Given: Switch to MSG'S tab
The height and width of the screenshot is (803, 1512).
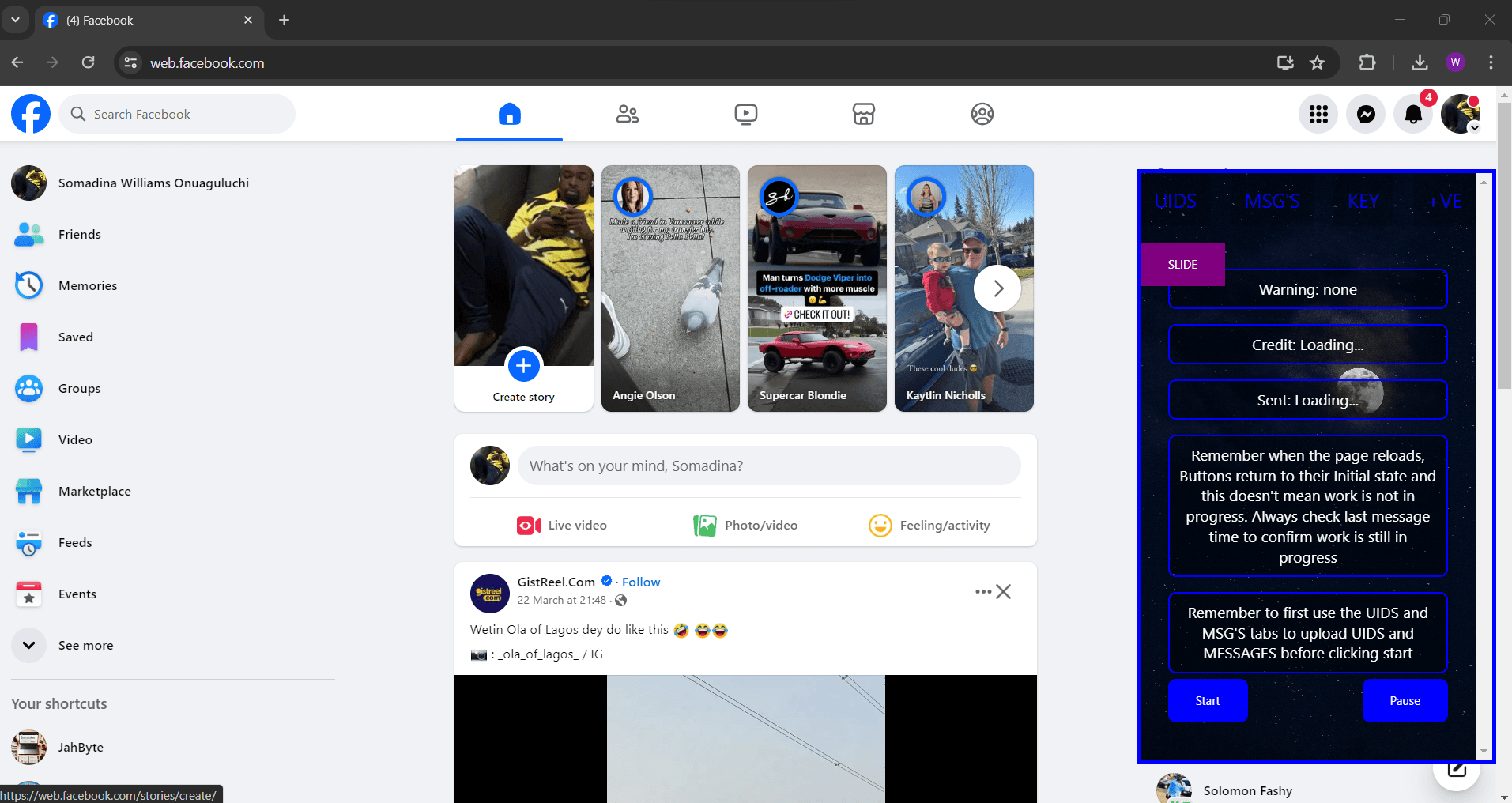Looking at the screenshot, I should 1272,202.
